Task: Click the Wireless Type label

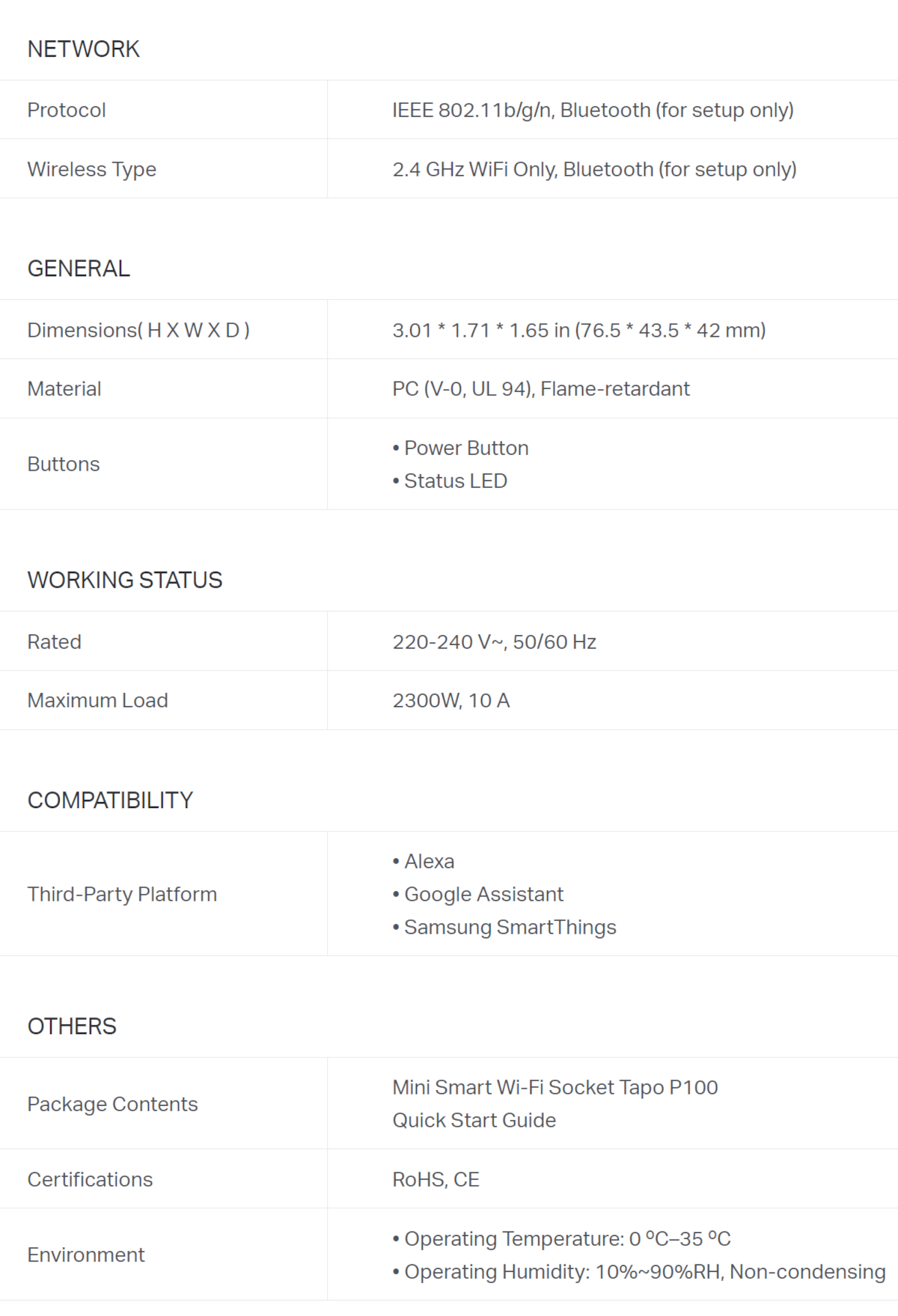Action: point(91,169)
